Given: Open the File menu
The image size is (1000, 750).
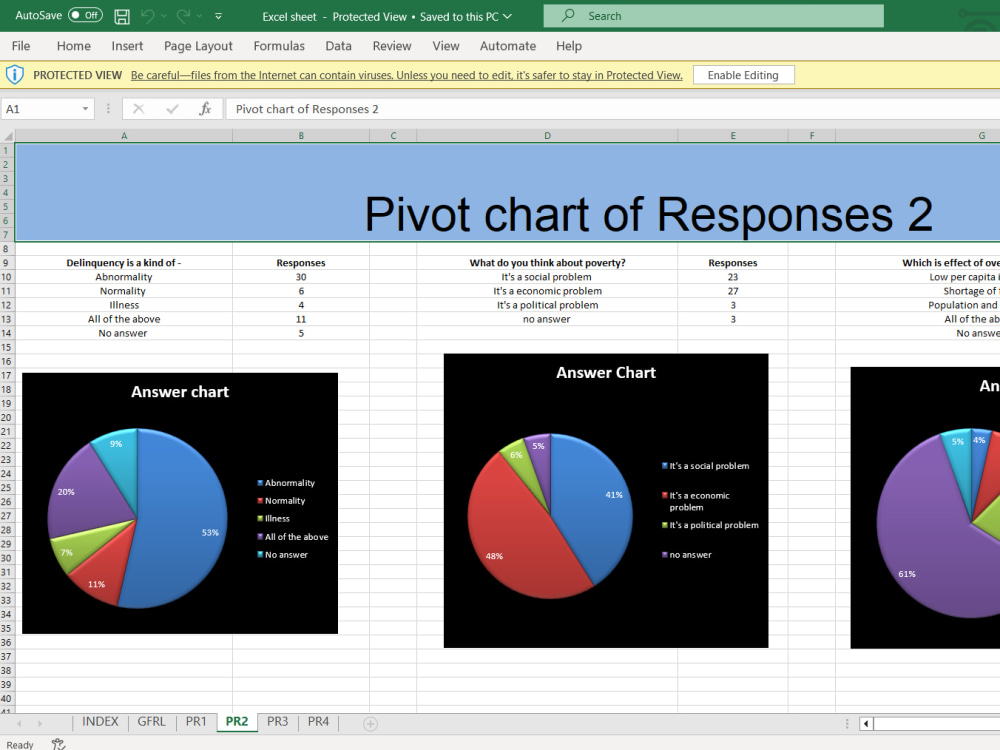Looking at the screenshot, I should pyautogui.click(x=20, y=46).
